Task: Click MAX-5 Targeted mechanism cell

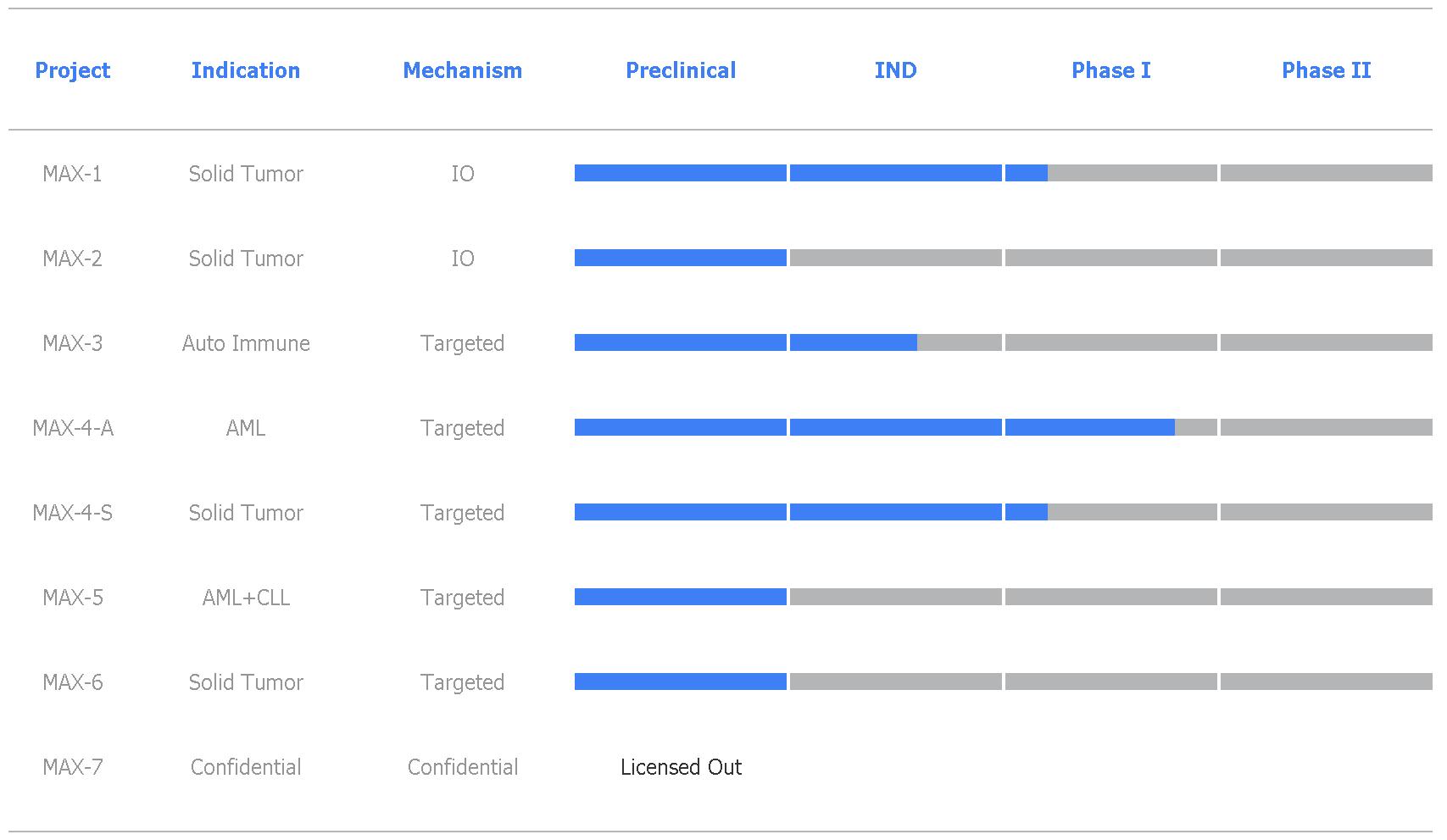Action: click(x=463, y=598)
